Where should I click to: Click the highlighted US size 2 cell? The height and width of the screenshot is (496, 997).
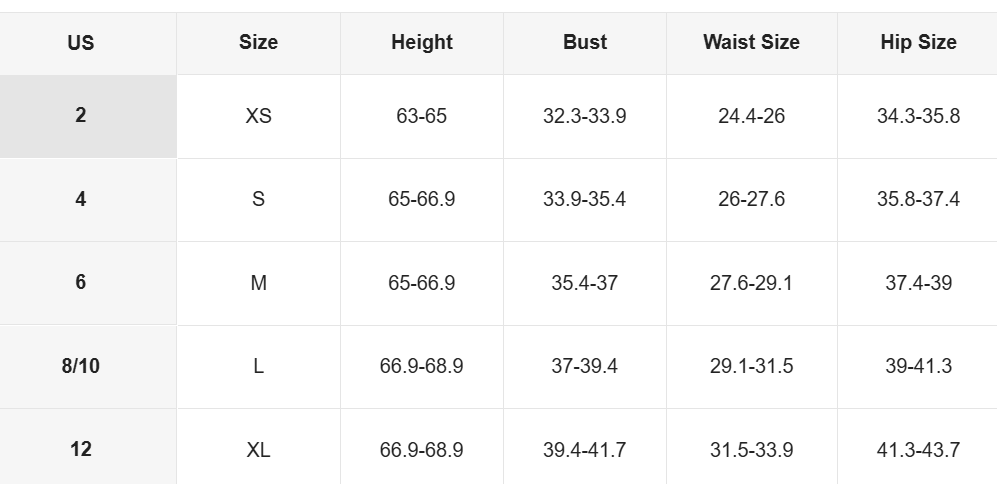(x=81, y=116)
